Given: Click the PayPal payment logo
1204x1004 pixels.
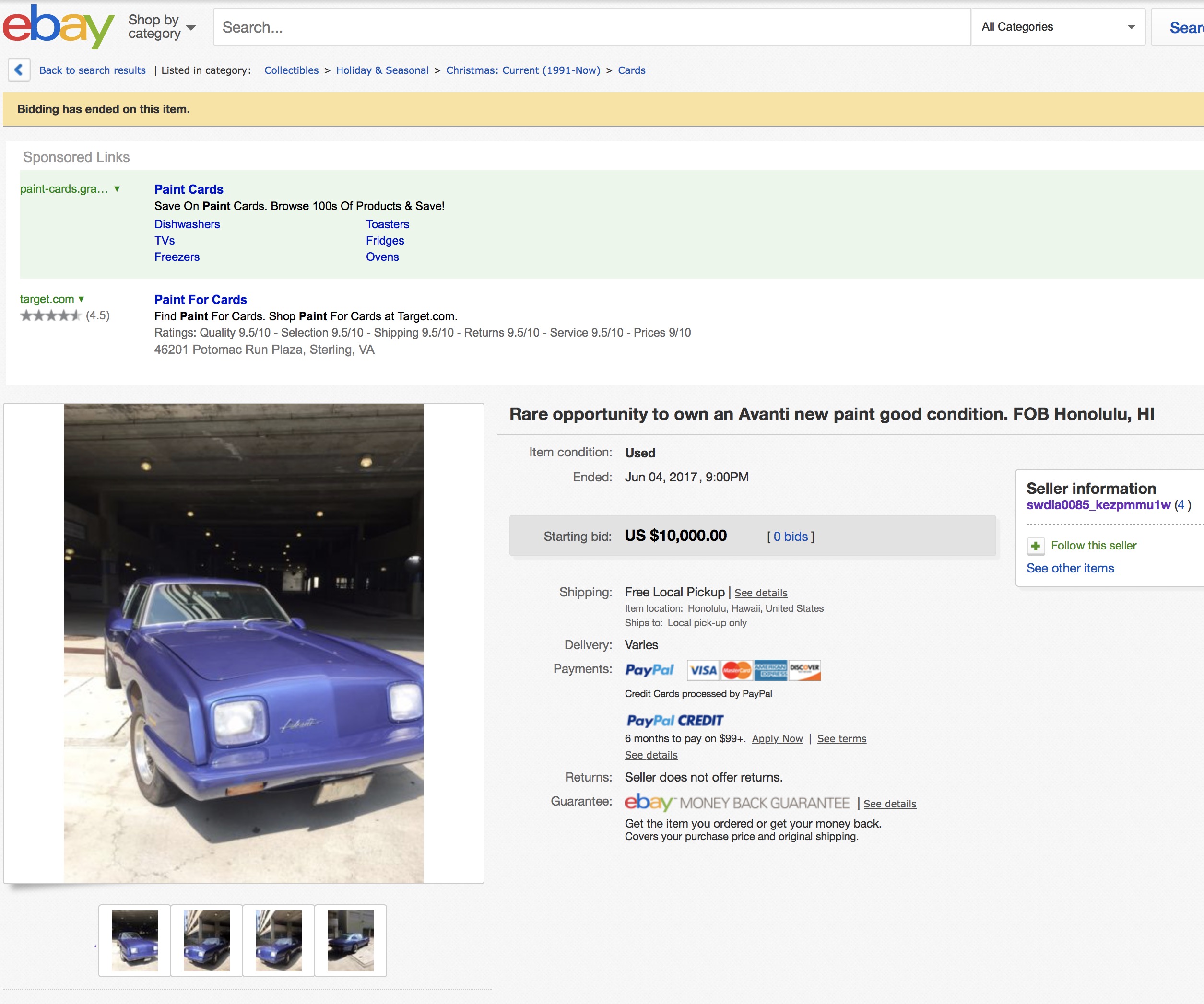Looking at the screenshot, I should 649,670.
